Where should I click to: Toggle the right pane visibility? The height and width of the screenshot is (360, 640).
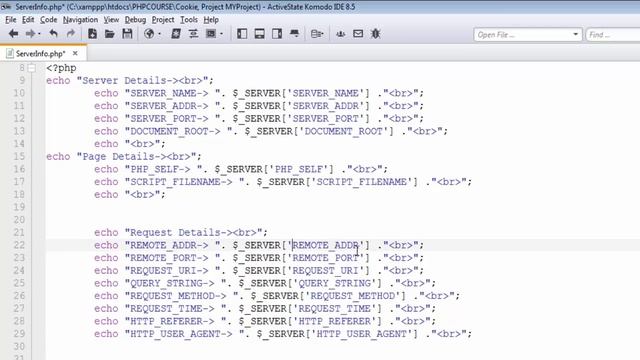click(x=277, y=34)
